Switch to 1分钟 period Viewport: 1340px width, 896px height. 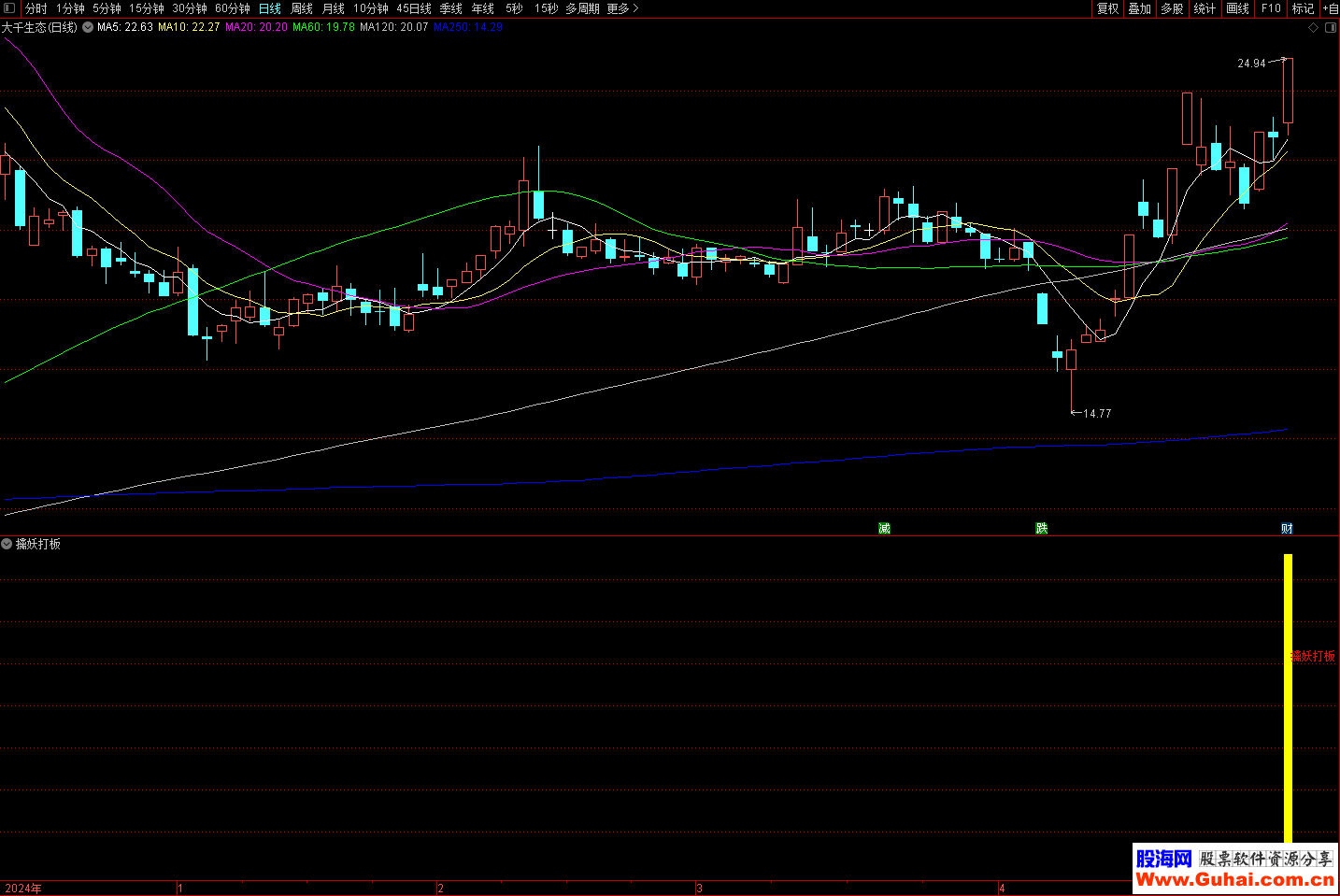tap(70, 8)
